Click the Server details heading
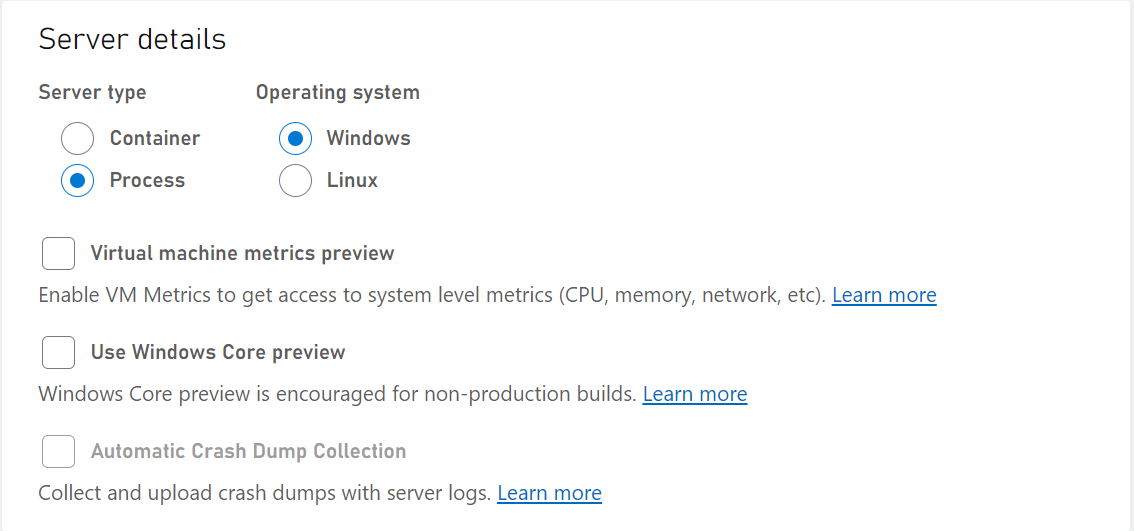The image size is (1134, 531). click(x=132, y=39)
